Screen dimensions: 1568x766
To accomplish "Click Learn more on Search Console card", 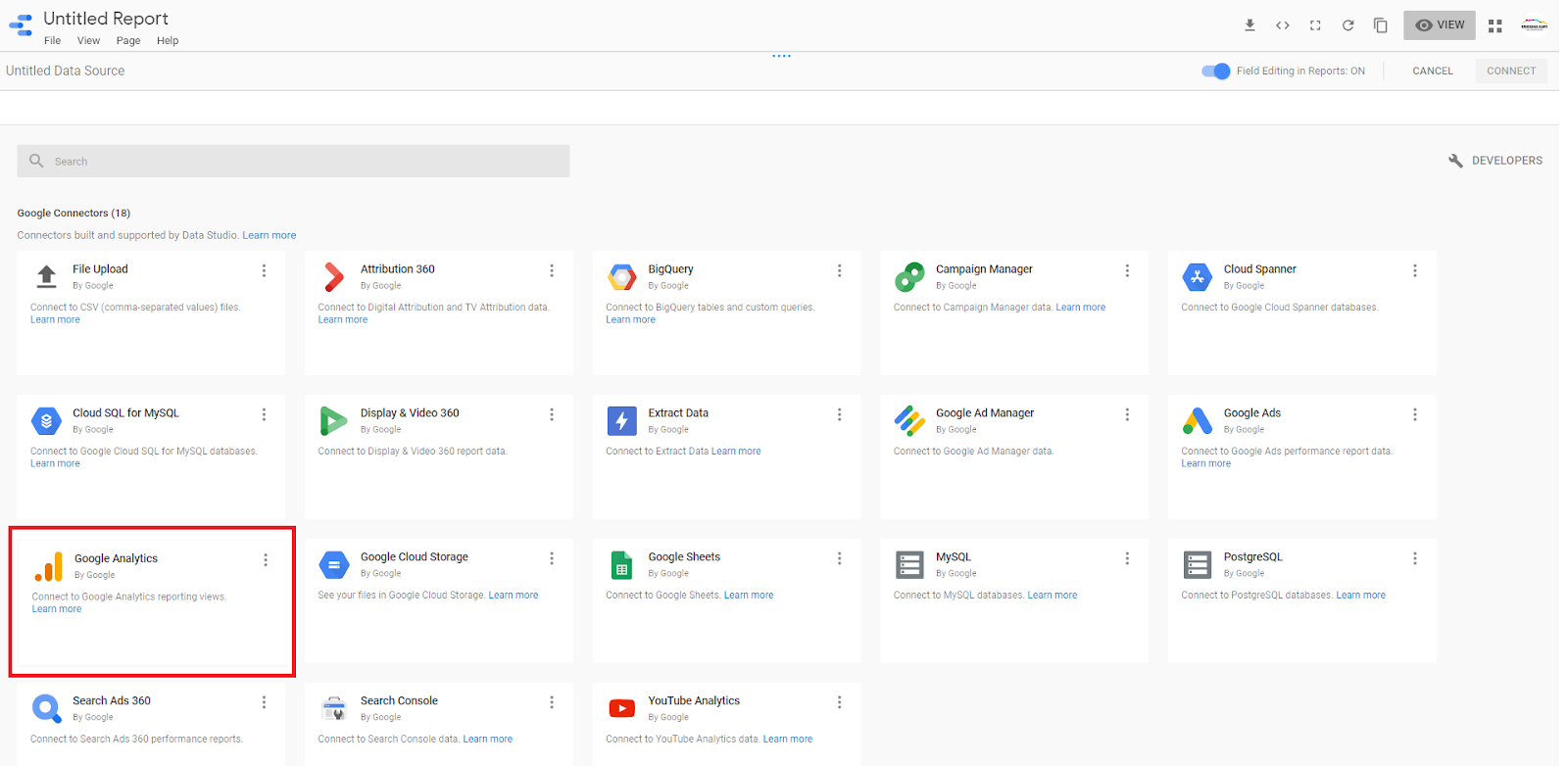I will pyautogui.click(x=488, y=740).
